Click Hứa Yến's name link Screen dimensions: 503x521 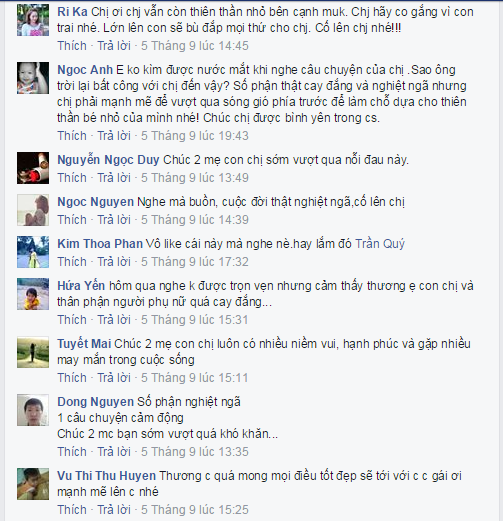[81, 286]
